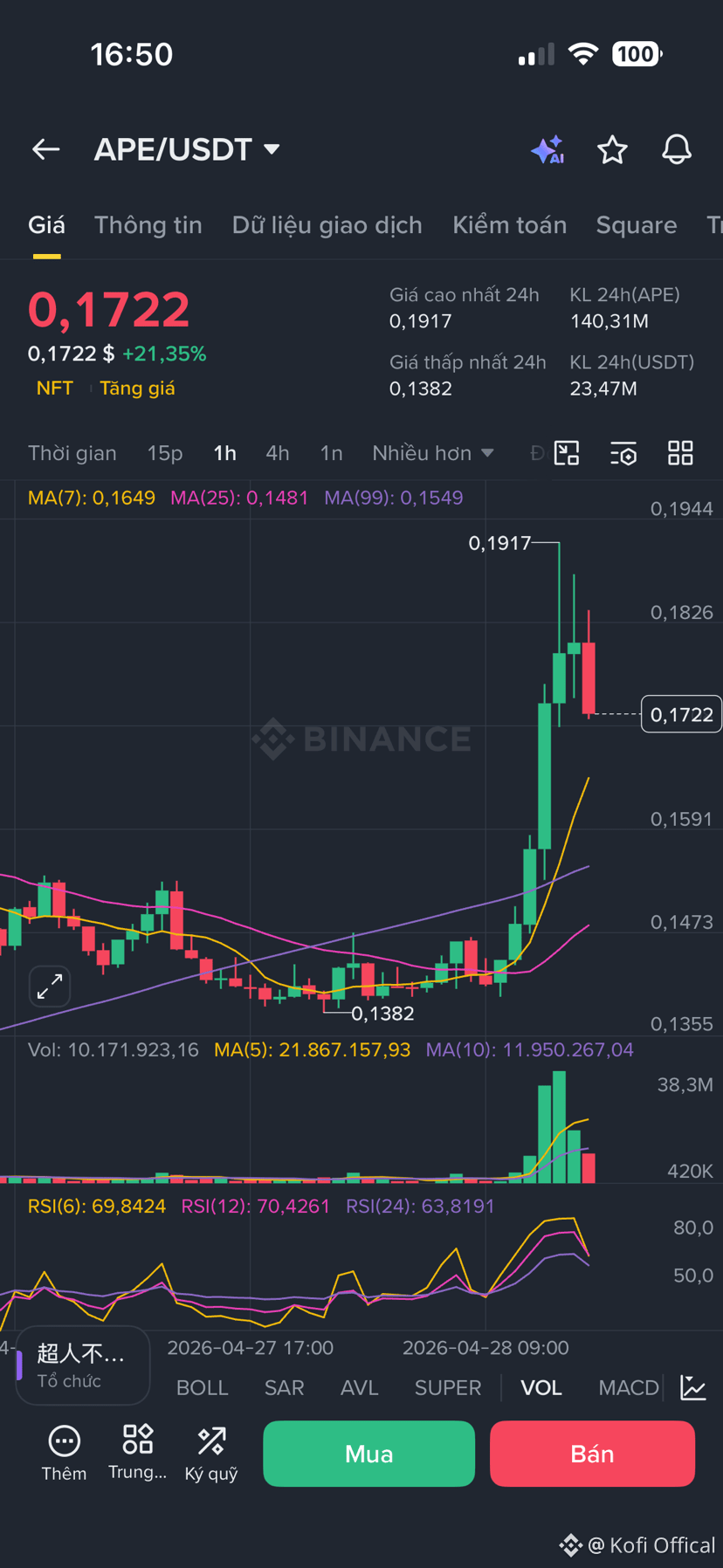
Task: Tap the 0,1917 high marker on chart
Action: [x=499, y=543]
